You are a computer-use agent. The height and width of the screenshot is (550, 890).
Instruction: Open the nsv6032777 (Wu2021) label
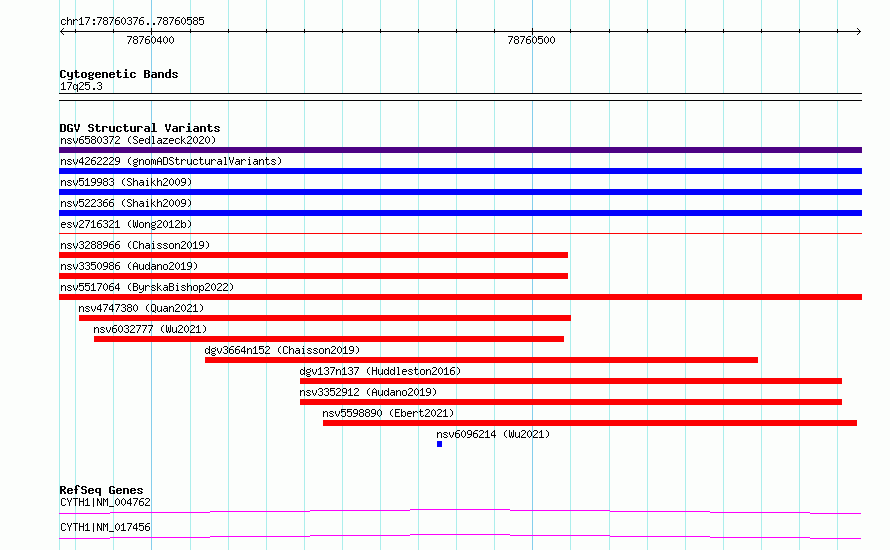pyautogui.click(x=150, y=329)
